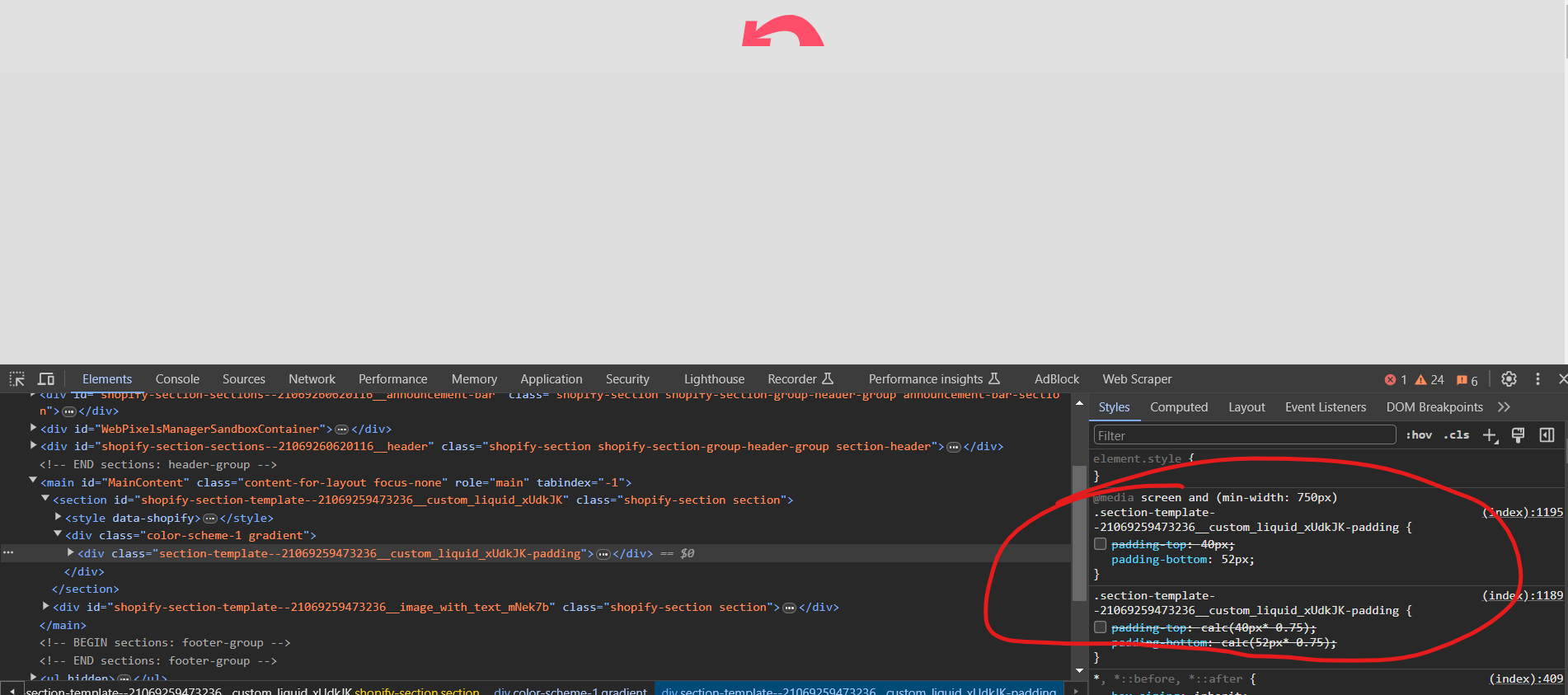
Task: Collapse the main MainContent node
Action: click(x=33, y=481)
